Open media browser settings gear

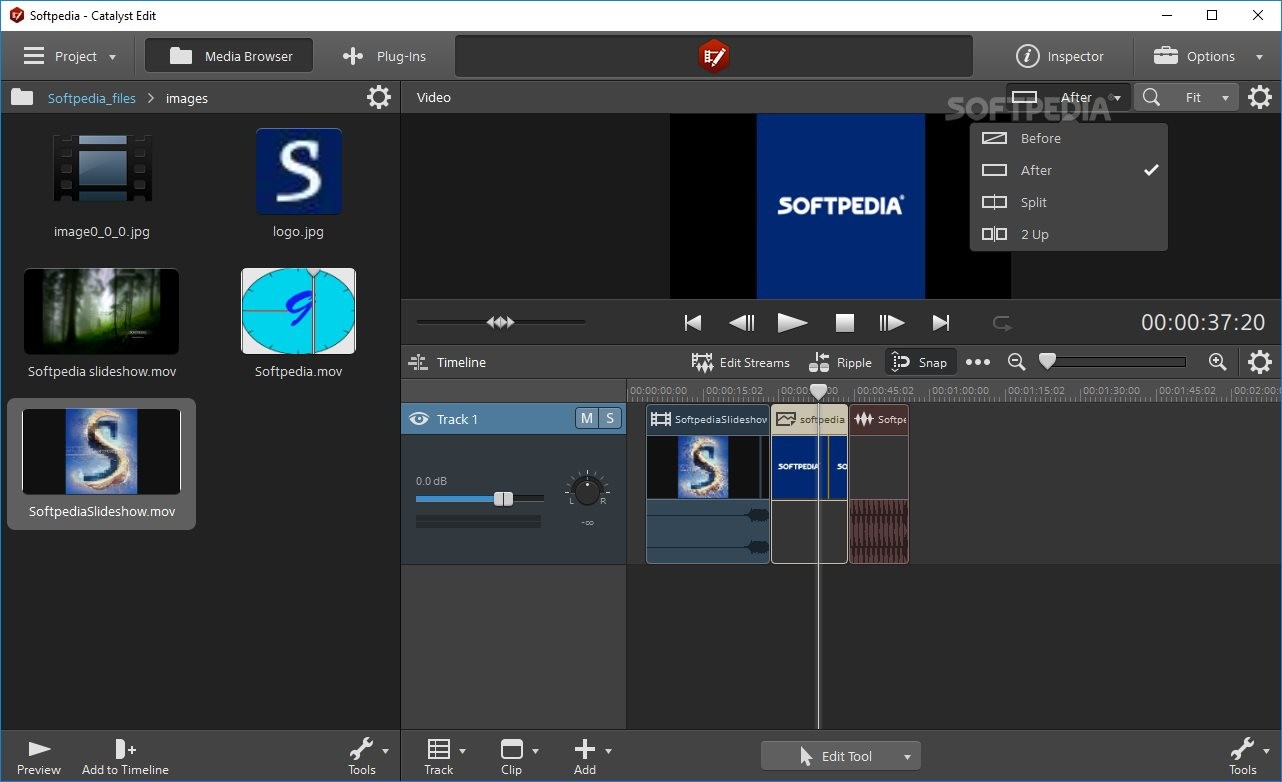coord(379,97)
